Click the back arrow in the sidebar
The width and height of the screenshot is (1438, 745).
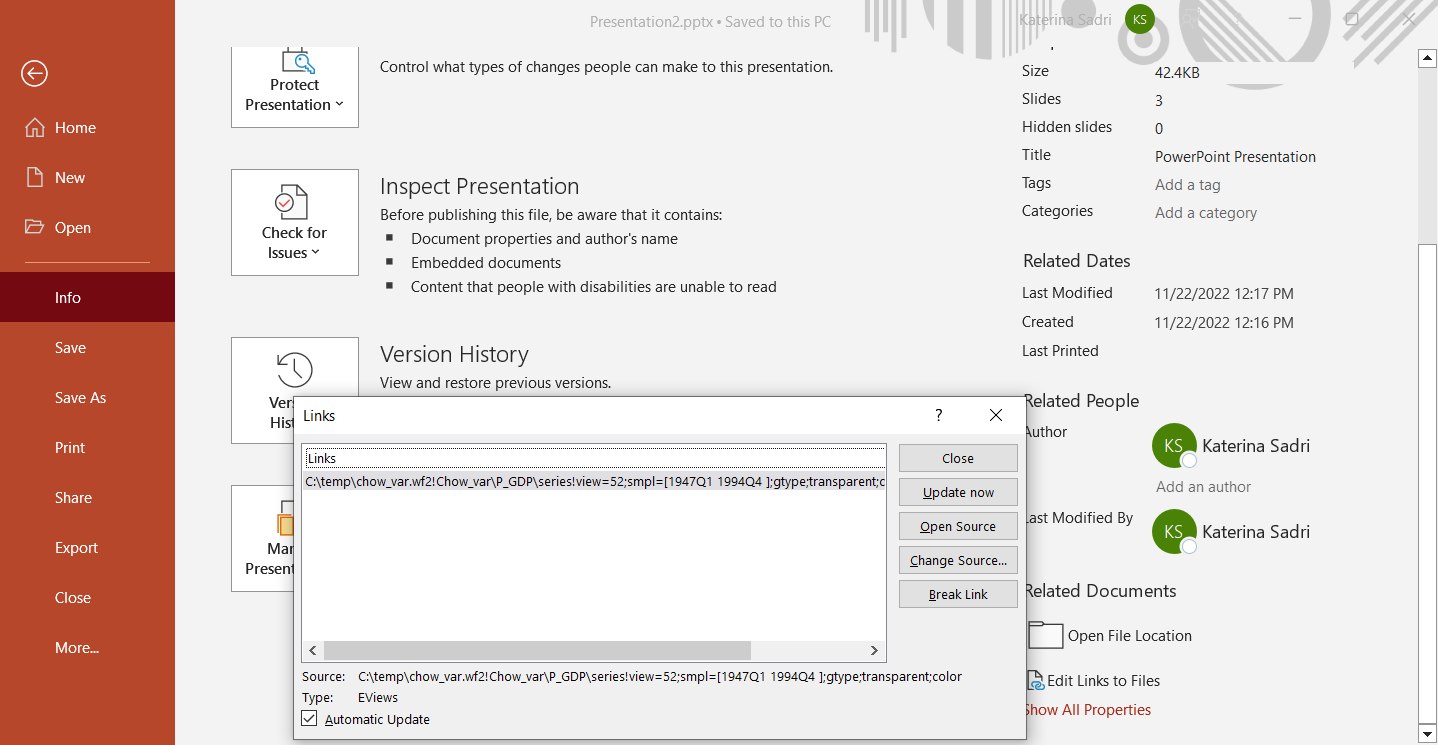(34, 73)
